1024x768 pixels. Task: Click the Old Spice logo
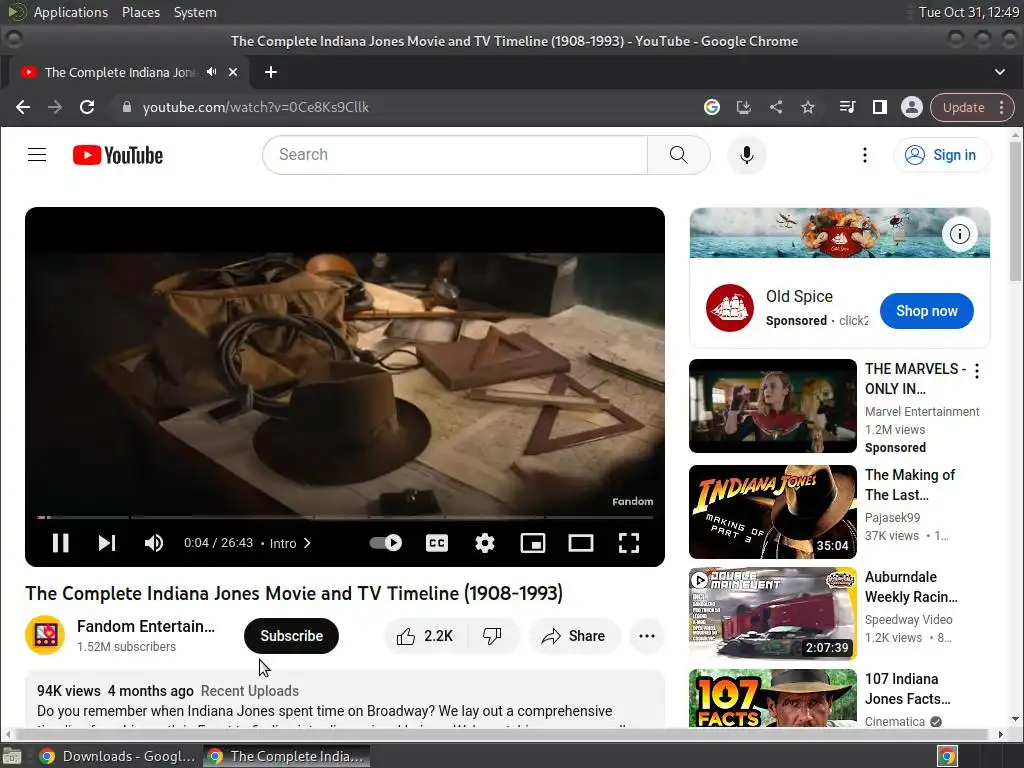[x=729, y=308]
